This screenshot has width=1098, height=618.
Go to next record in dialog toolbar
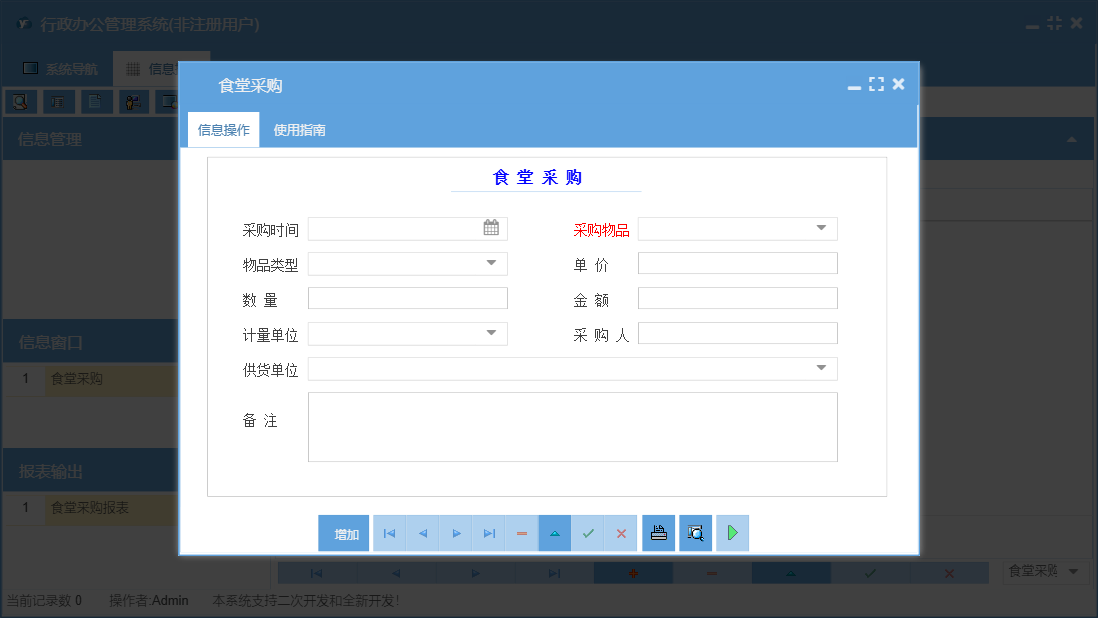pyautogui.click(x=456, y=533)
